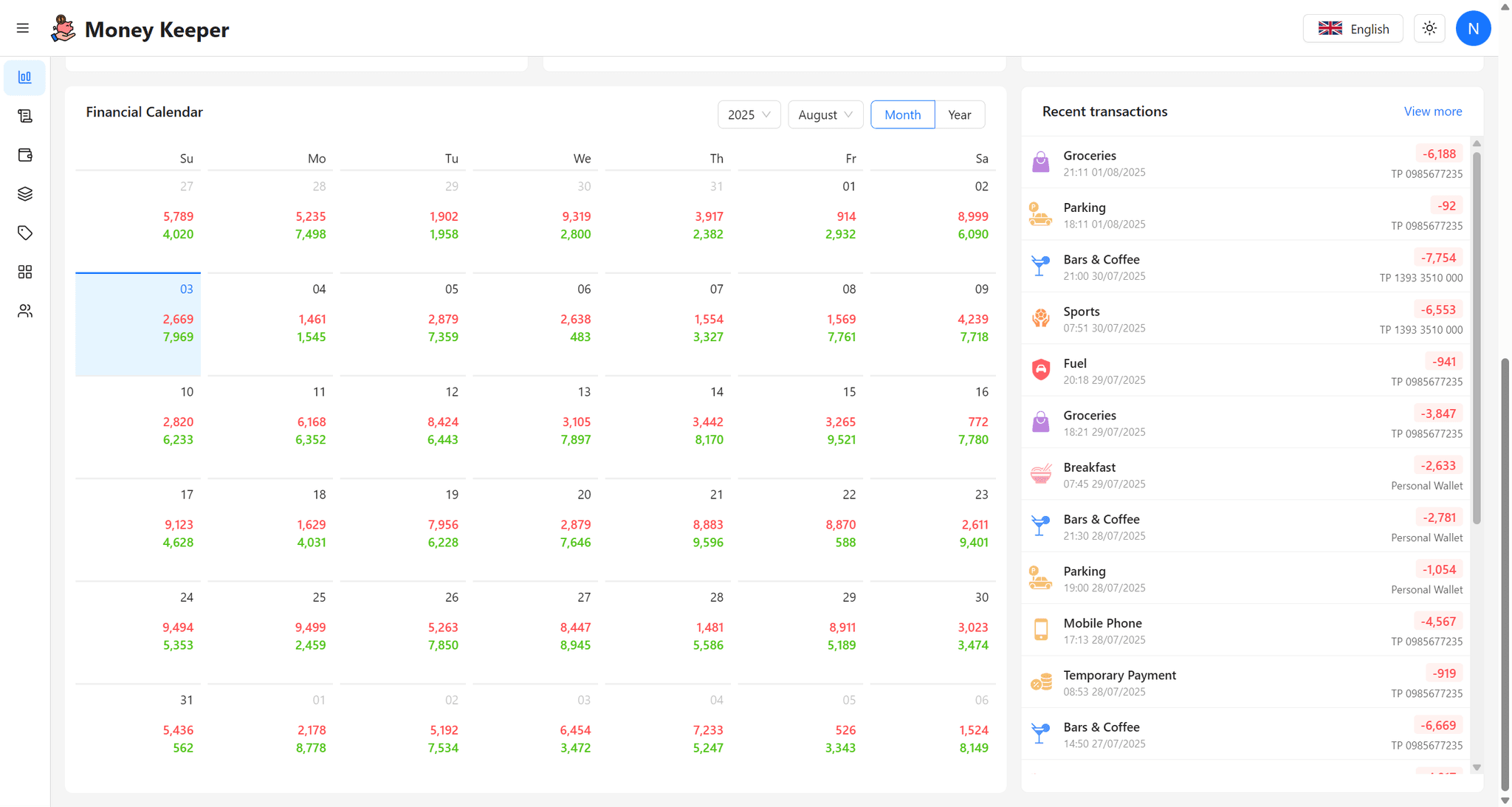Open the August month dropdown
1512x807 pixels.
point(825,114)
